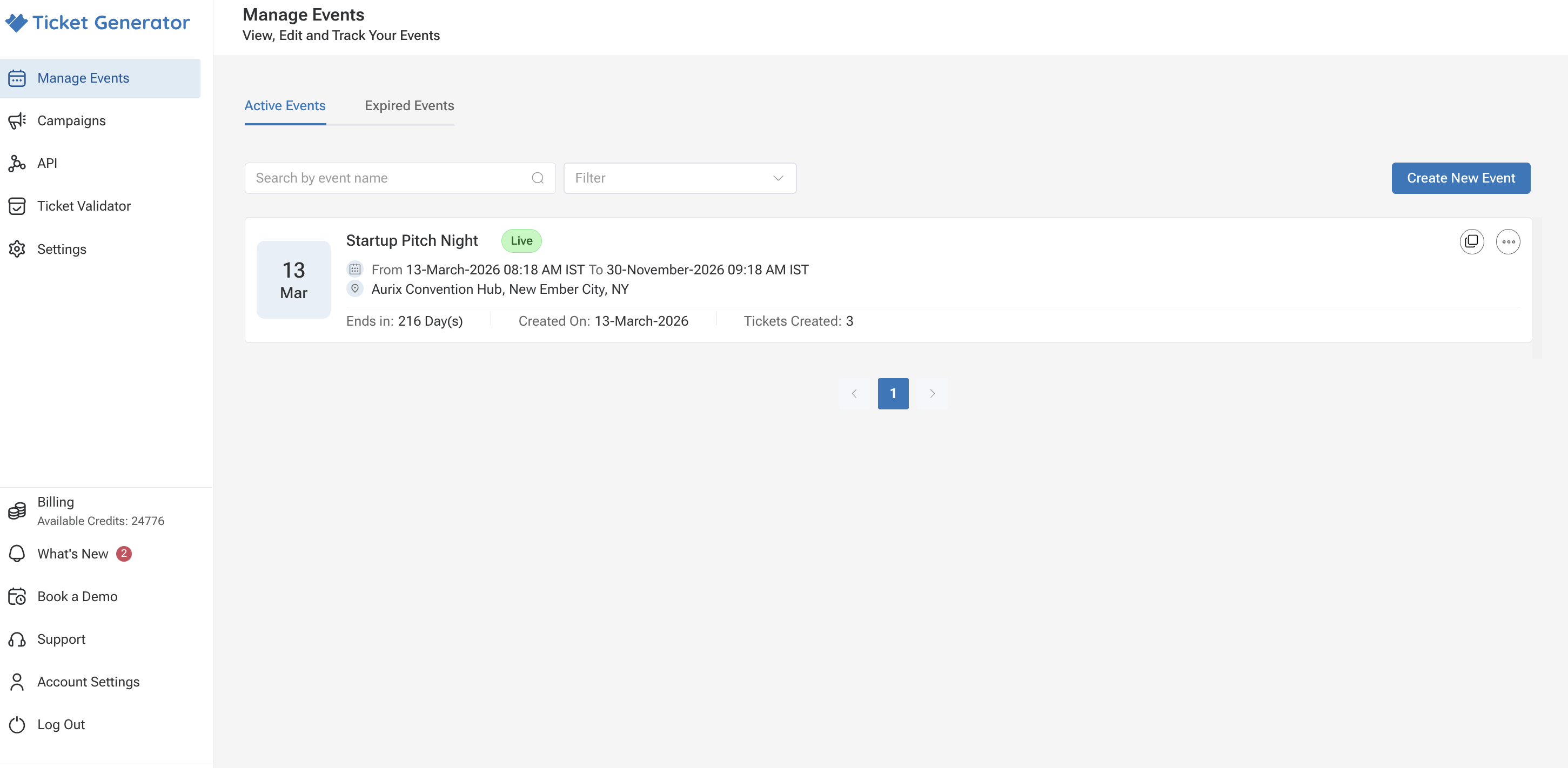Image resolution: width=1568 pixels, height=768 pixels.
Task: Open the What's New link
Action: click(73, 554)
